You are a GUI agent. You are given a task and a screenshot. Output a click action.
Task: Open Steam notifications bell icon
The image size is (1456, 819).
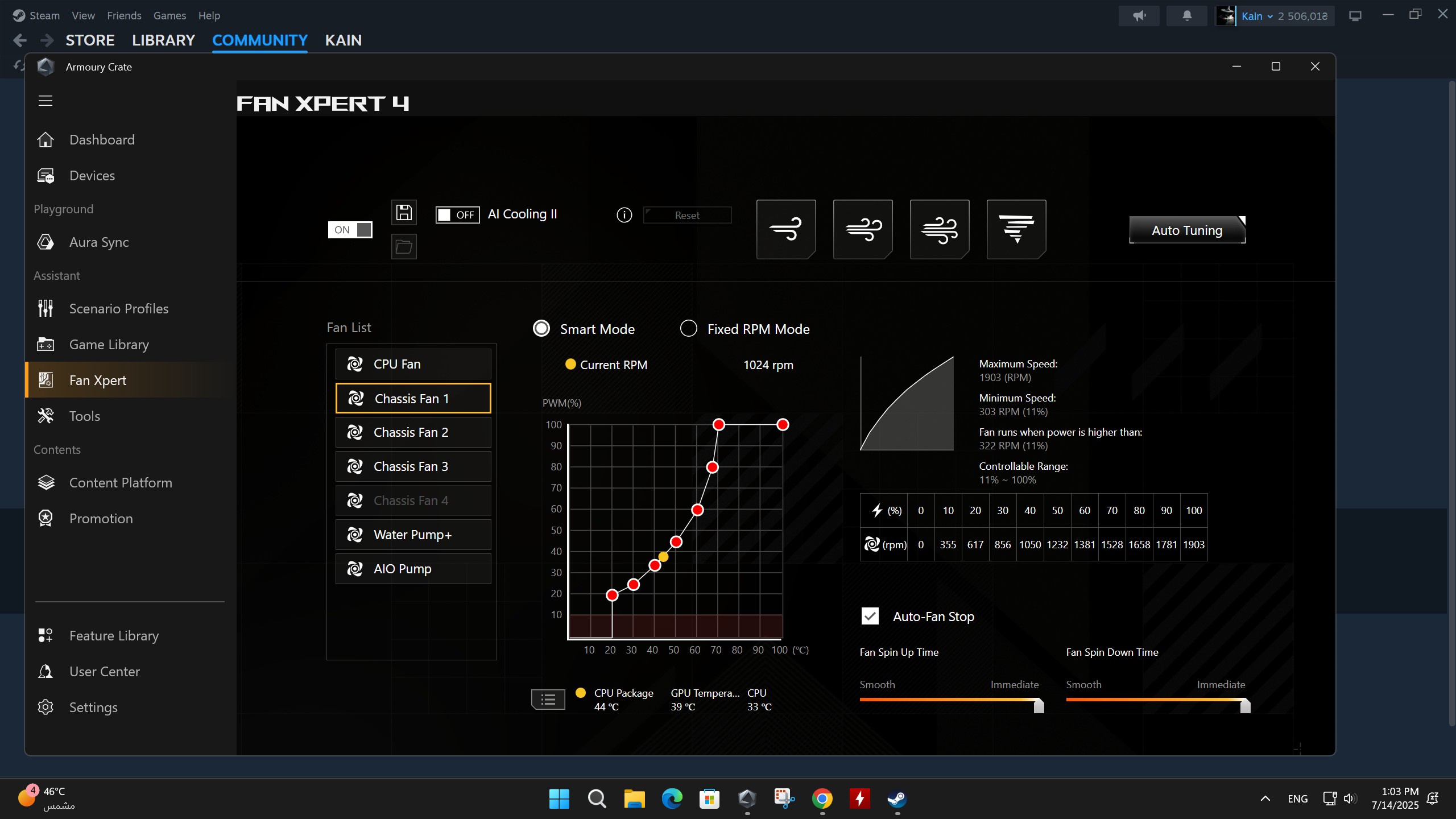(1187, 16)
